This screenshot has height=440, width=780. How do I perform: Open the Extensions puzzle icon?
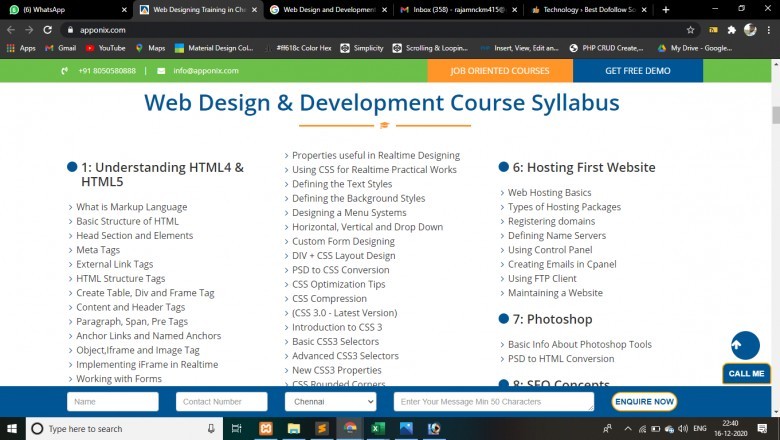pyautogui.click(x=731, y=30)
